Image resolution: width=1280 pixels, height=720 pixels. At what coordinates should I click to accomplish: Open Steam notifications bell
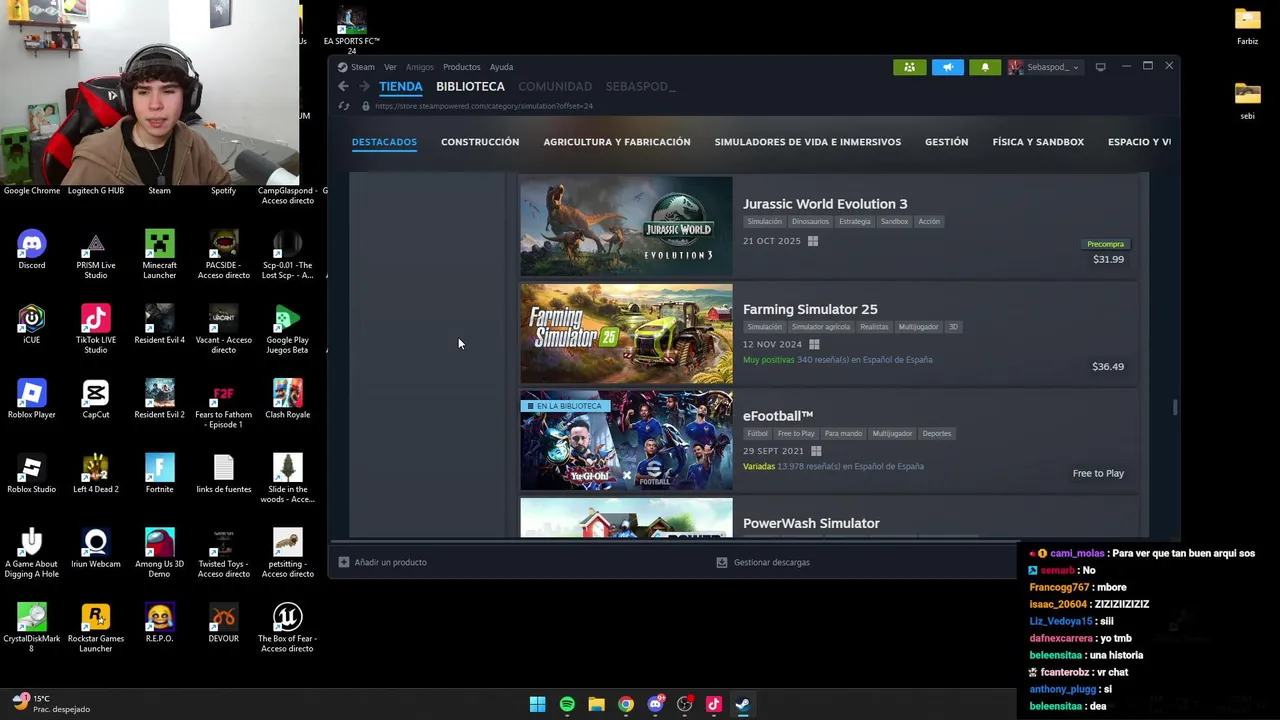tap(985, 67)
